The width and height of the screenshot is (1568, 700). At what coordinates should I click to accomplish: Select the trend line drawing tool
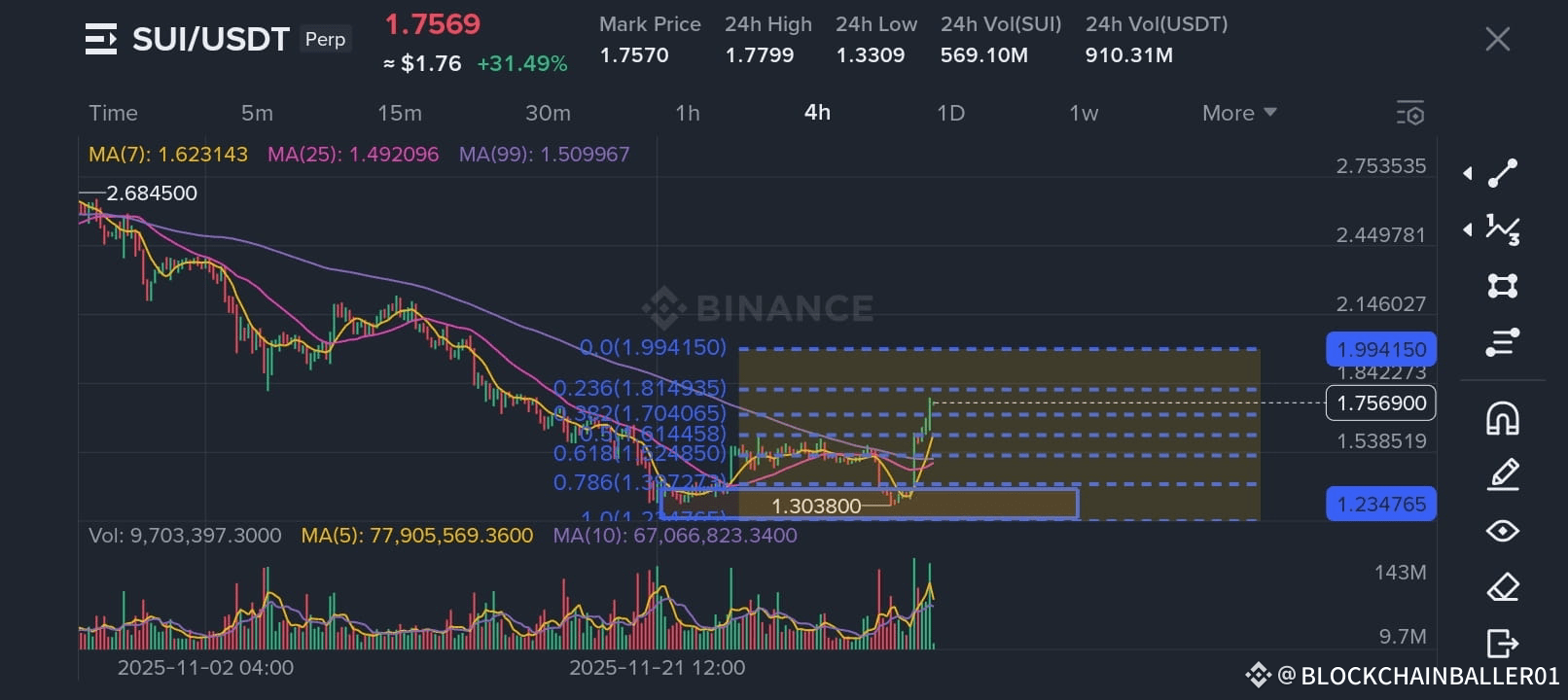pyautogui.click(x=1503, y=173)
